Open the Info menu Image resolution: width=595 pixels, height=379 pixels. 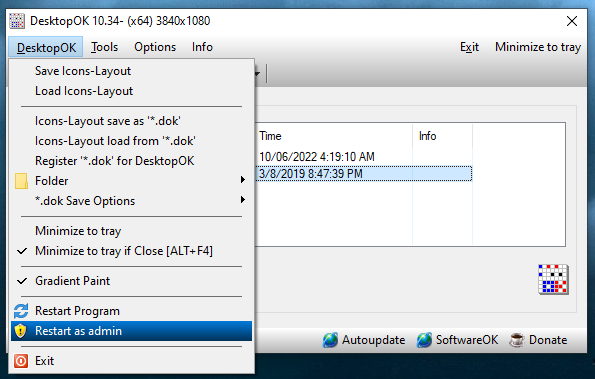[202, 47]
